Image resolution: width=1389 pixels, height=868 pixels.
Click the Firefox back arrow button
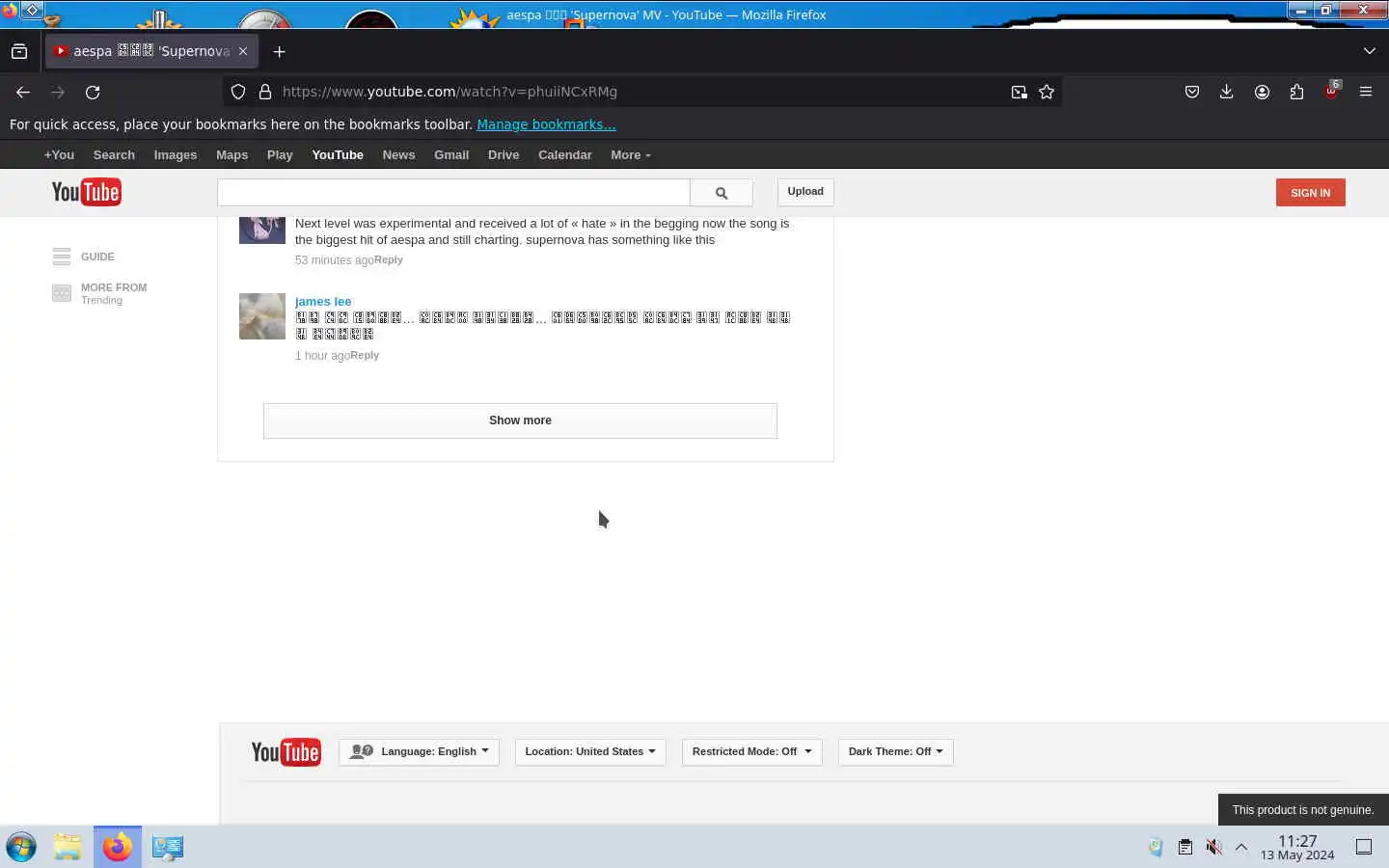tap(23, 93)
